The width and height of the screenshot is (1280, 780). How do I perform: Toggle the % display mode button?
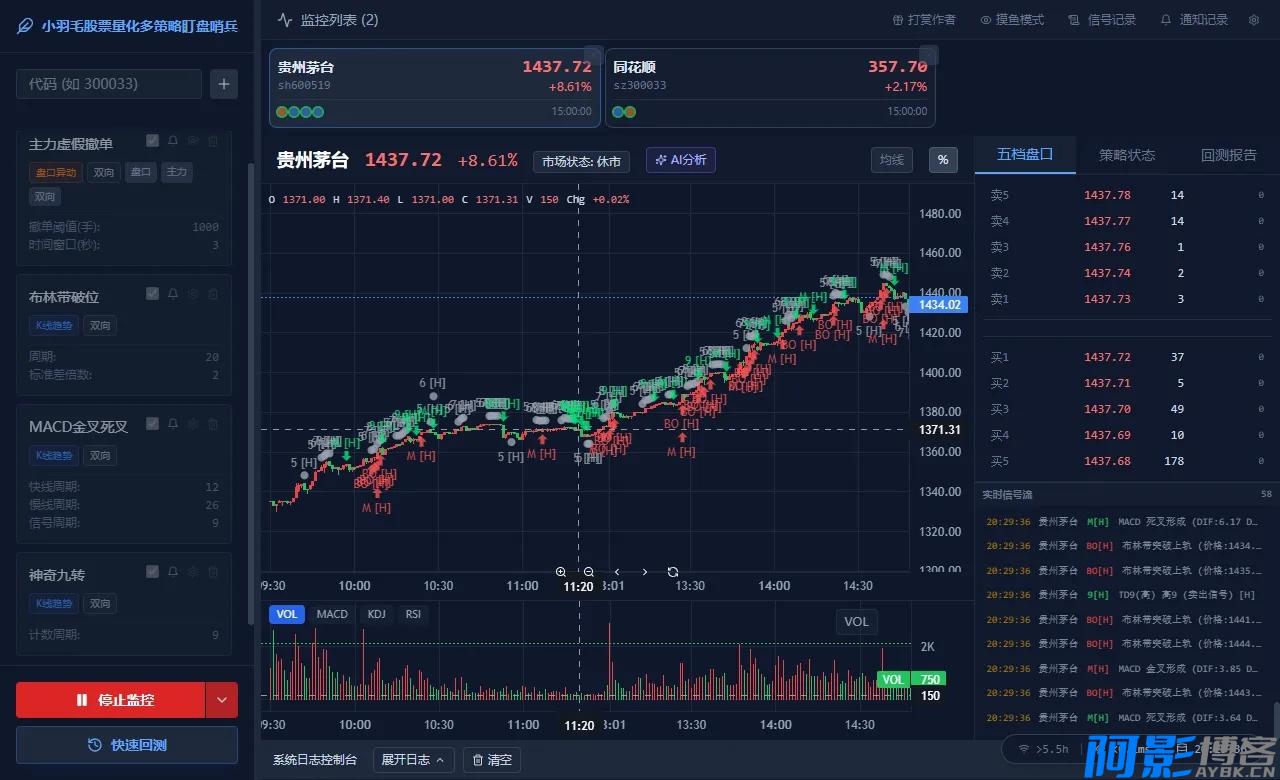(943, 160)
